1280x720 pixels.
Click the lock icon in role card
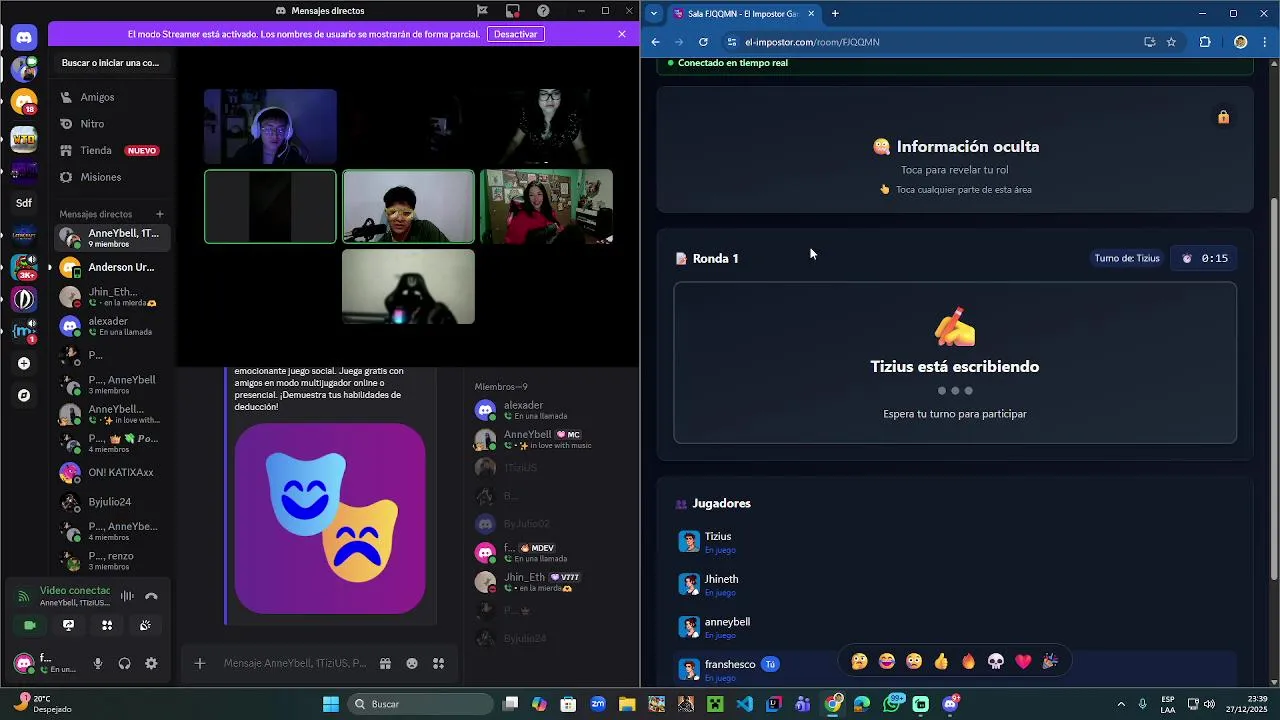tap(1223, 117)
